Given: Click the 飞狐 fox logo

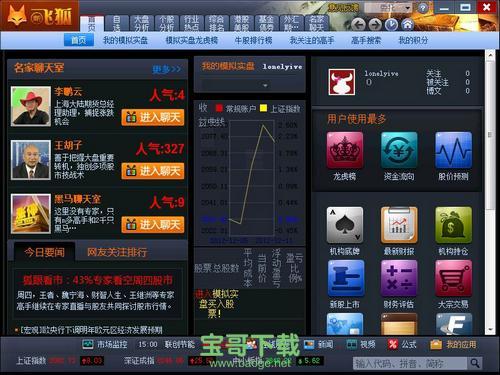Looking at the screenshot, I should [x=39, y=15].
